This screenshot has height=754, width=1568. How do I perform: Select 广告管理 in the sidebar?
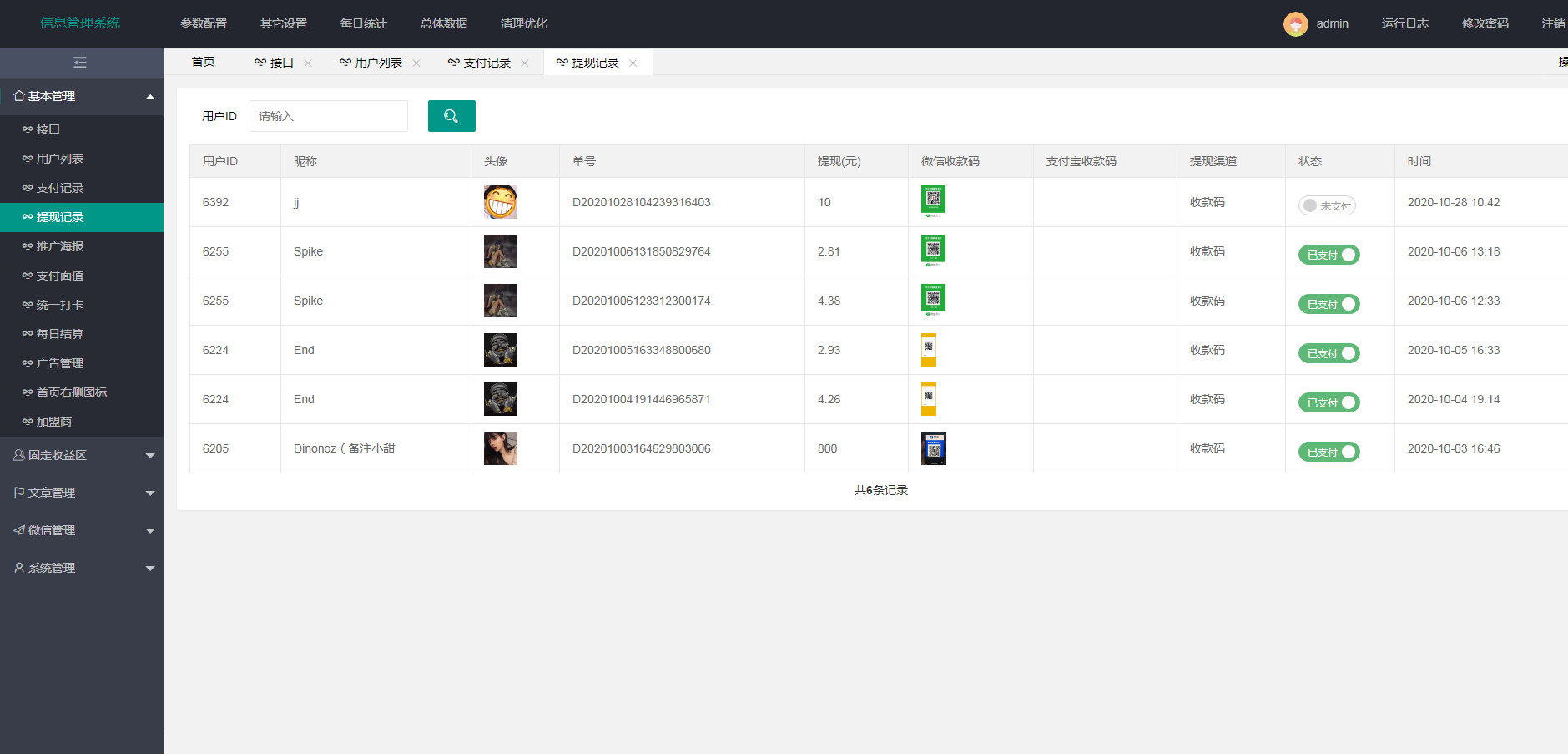(x=82, y=363)
